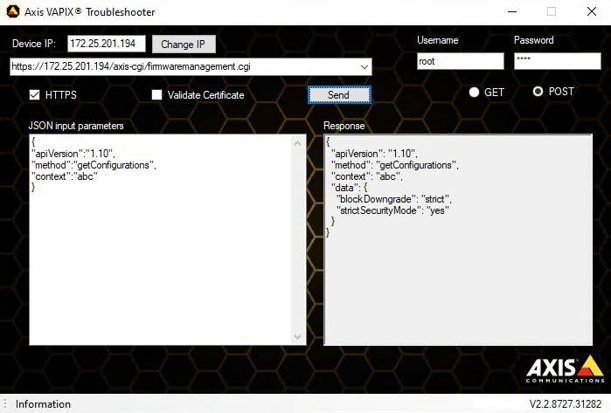Click the status bar grip handle
This screenshot has width=611, height=413.
[x=5, y=404]
